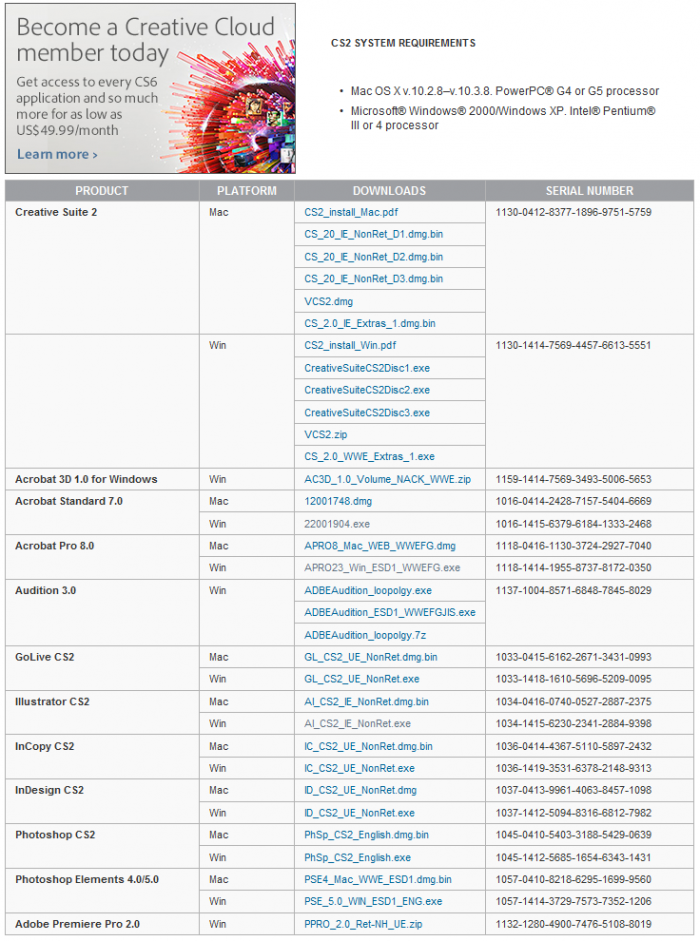Download CreativeSuiteCS2Disc3.exe
The height and width of the screenshot is (941, 700).
367,413
